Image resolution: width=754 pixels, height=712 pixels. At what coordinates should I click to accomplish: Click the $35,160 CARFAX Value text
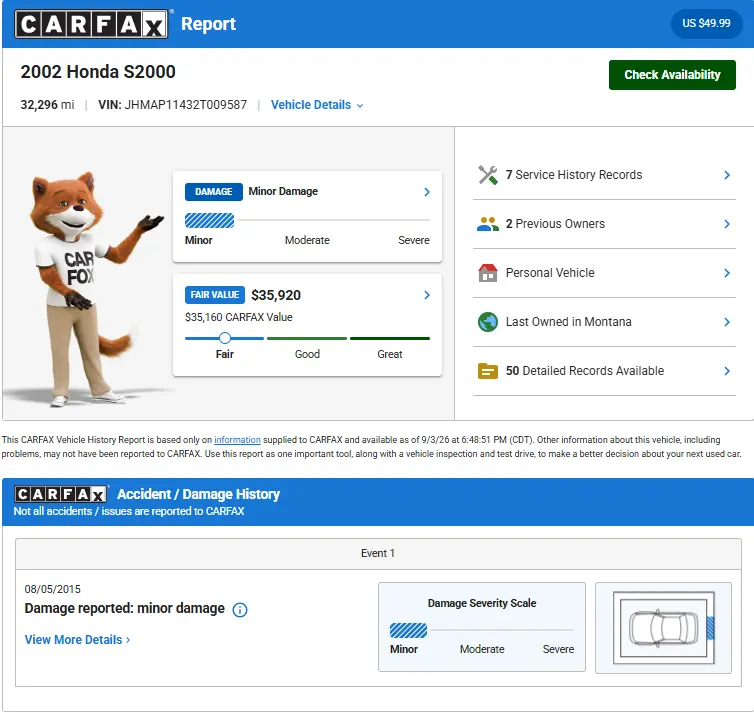239,317
